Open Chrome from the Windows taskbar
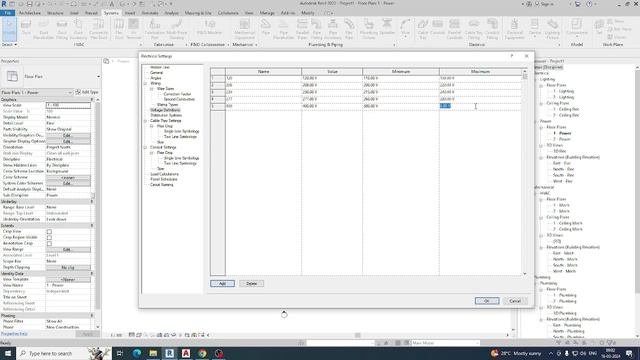640x360 pixels. click(x=202, y=353)
